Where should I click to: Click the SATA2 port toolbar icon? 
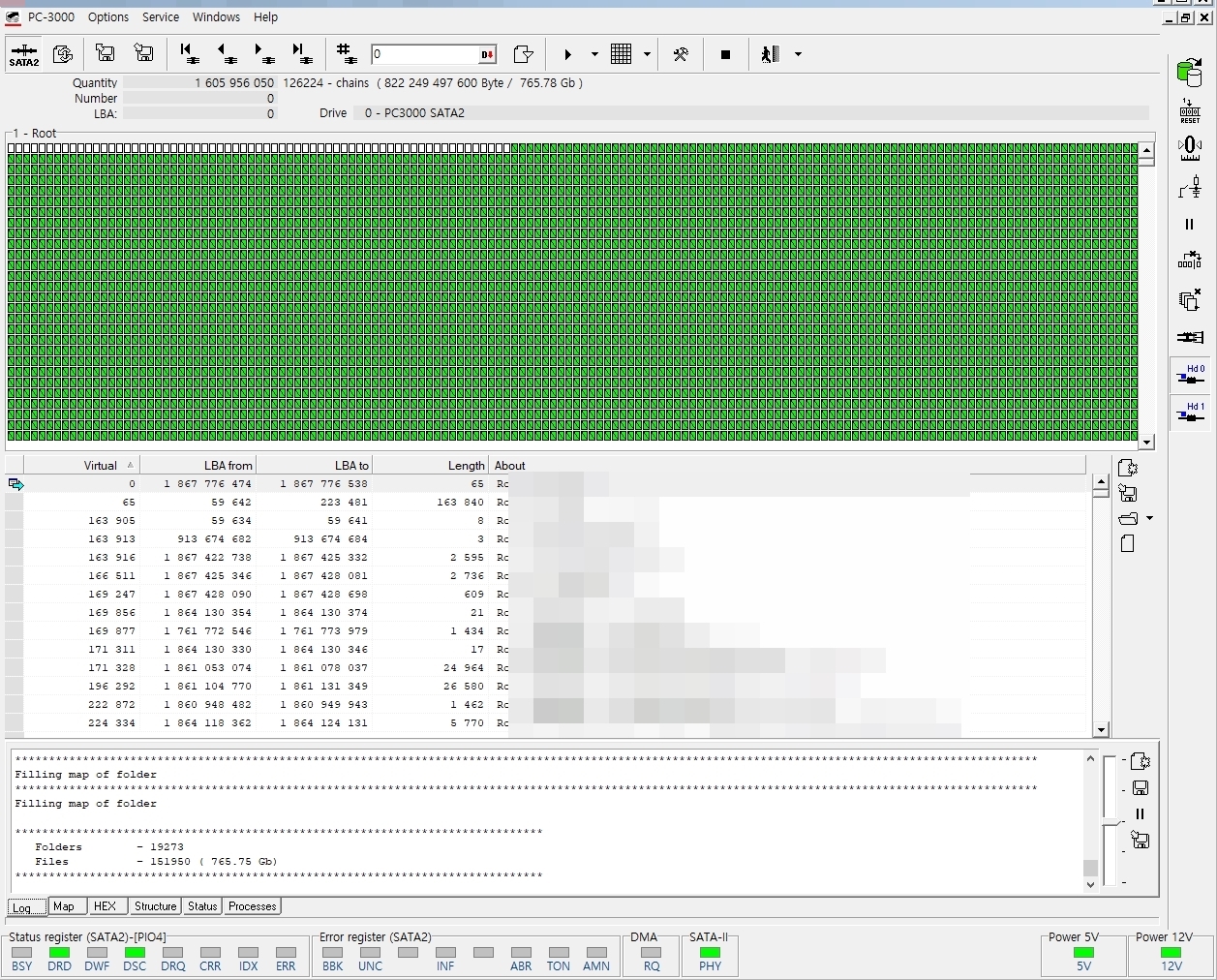[x=23, y=54]
